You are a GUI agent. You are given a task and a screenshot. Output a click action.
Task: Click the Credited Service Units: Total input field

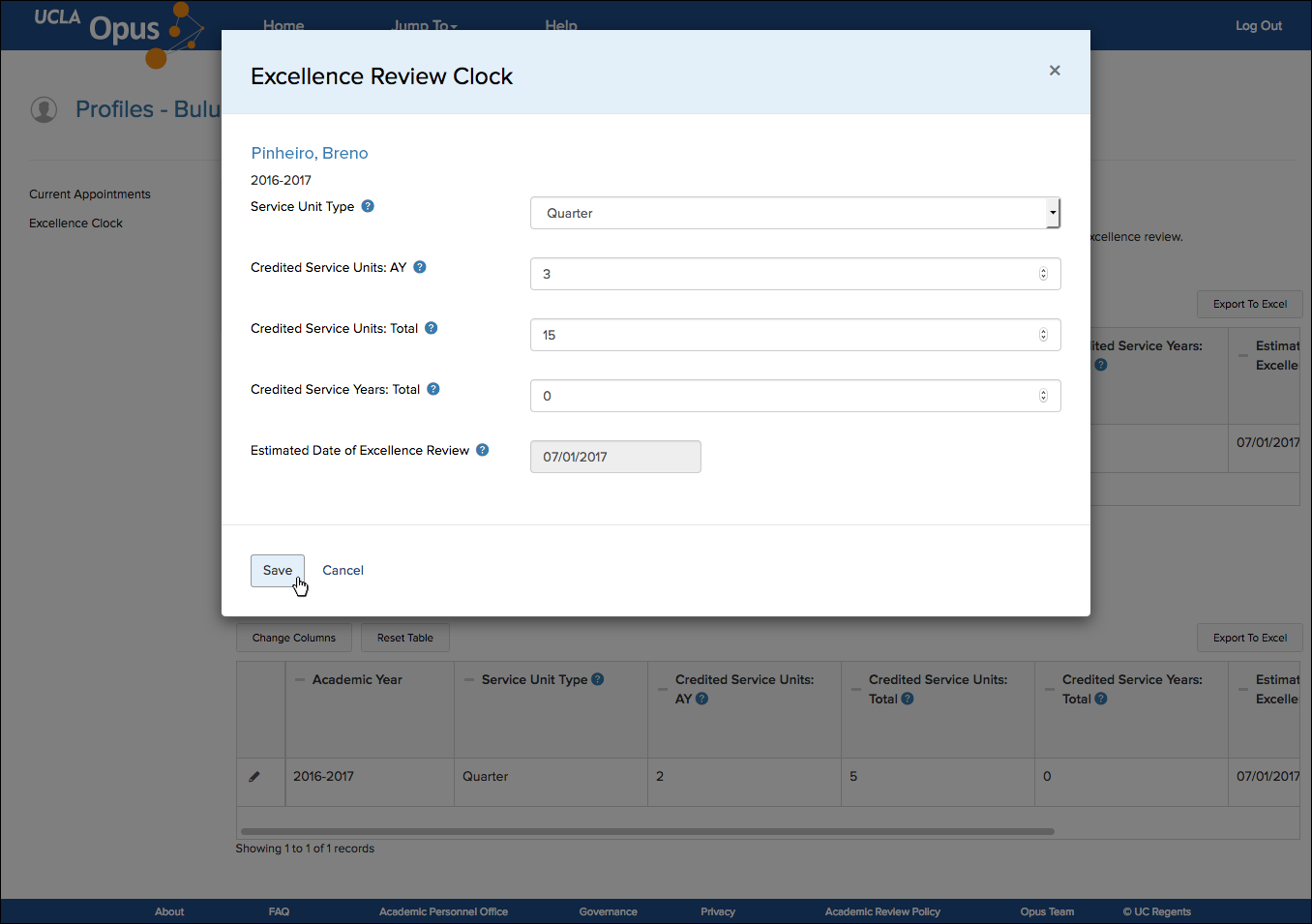click(x=795, y=335)
